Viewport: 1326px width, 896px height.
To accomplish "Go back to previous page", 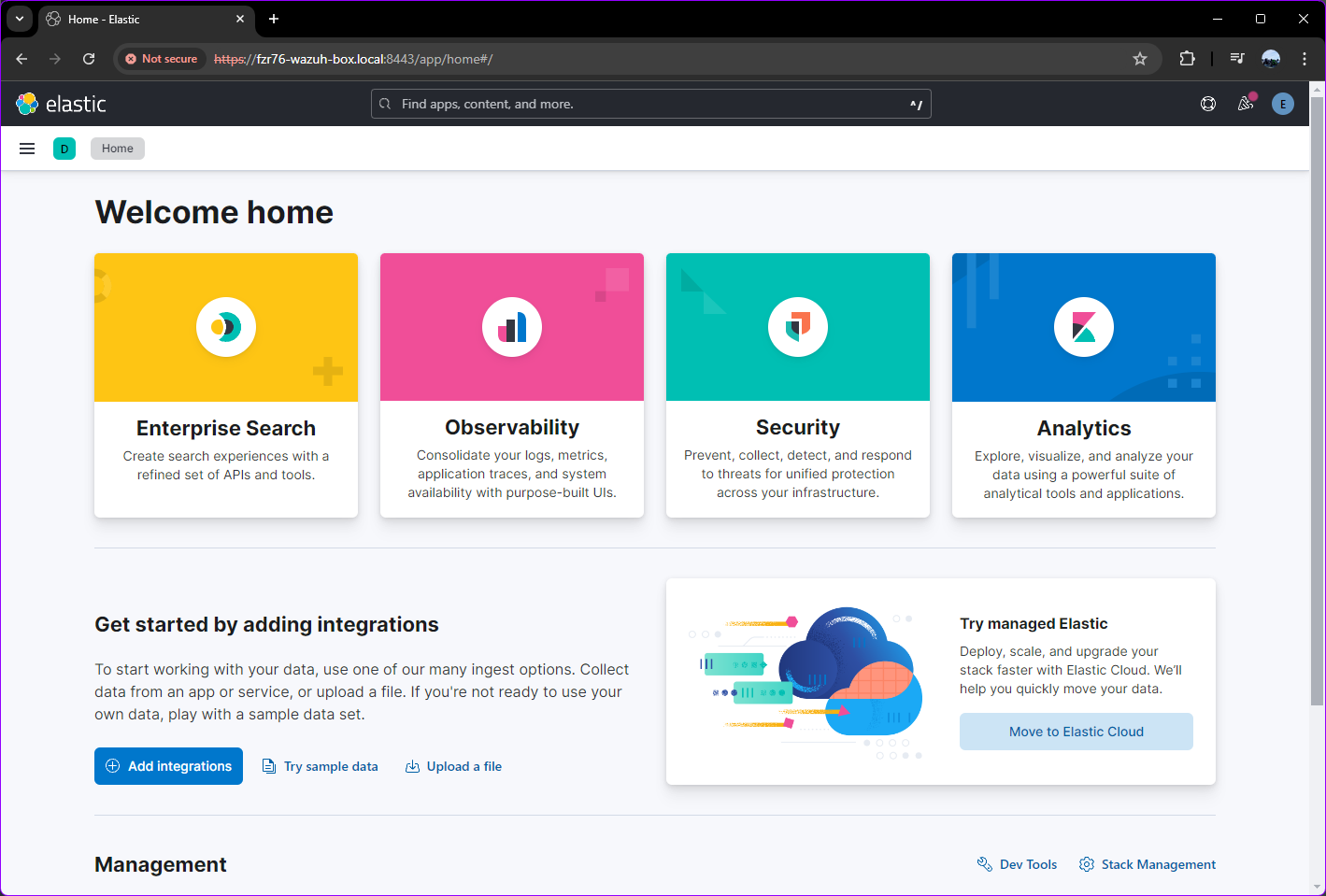I will [x=21, y=59].
